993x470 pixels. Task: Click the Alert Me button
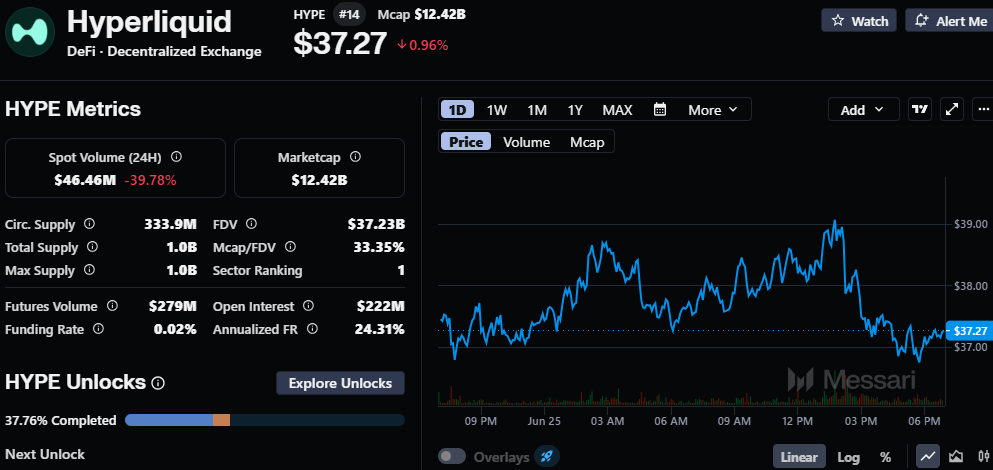(949, 21)
